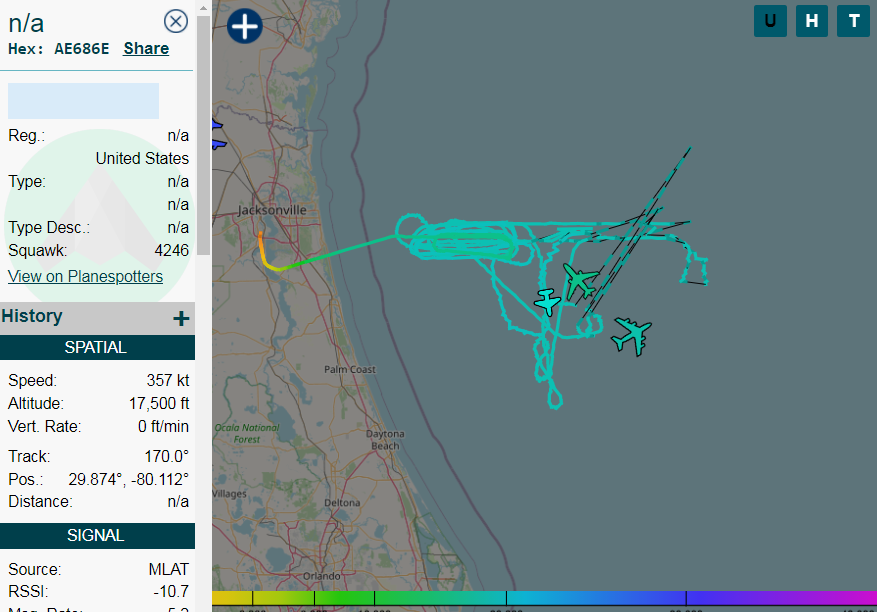Toggle the U button on the map
Image resolution: width=877 pixels, height=612 pixels.
click(769, 21)
